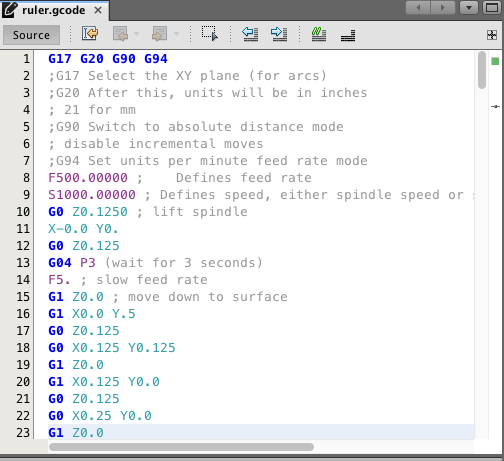Click the horizontal scrollbar thumb

point(181,447)
